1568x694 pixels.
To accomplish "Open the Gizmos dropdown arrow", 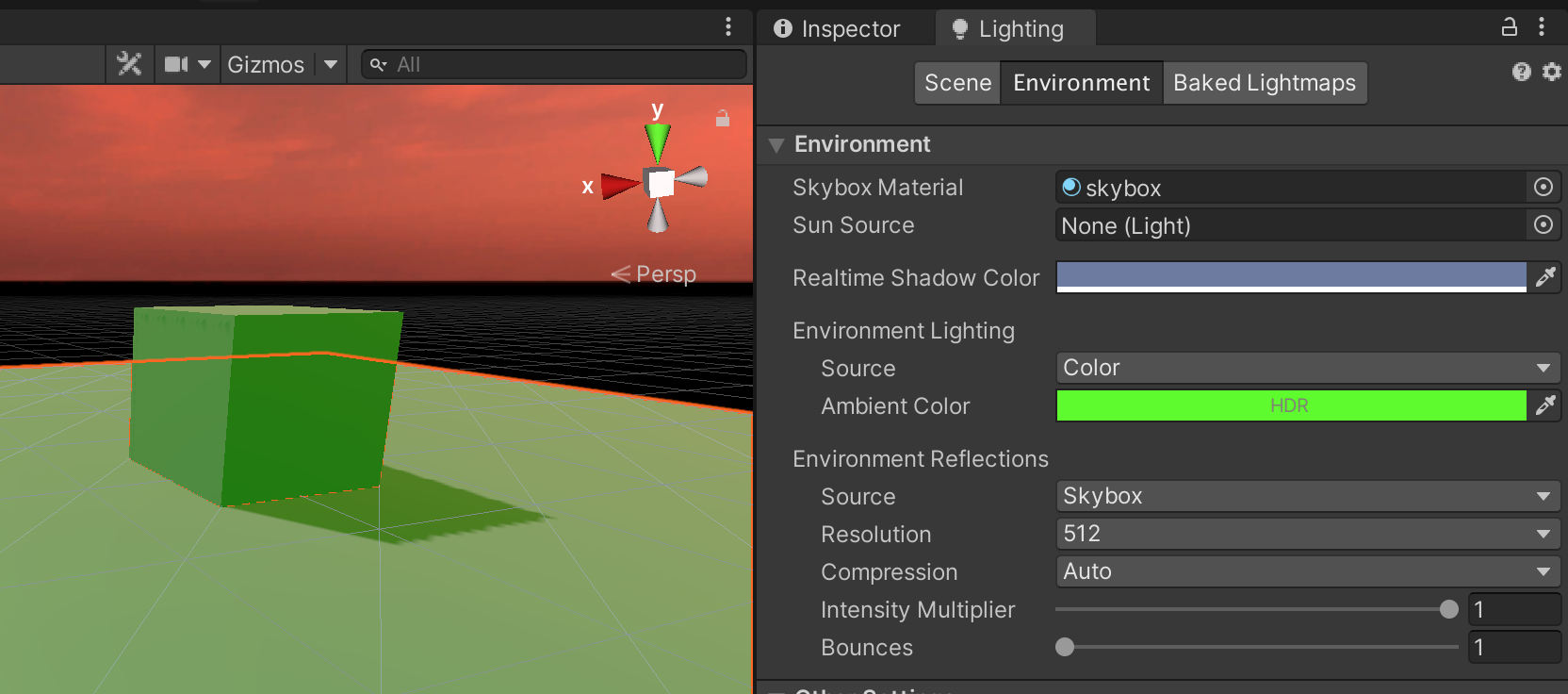I will (x=331, y=64).
